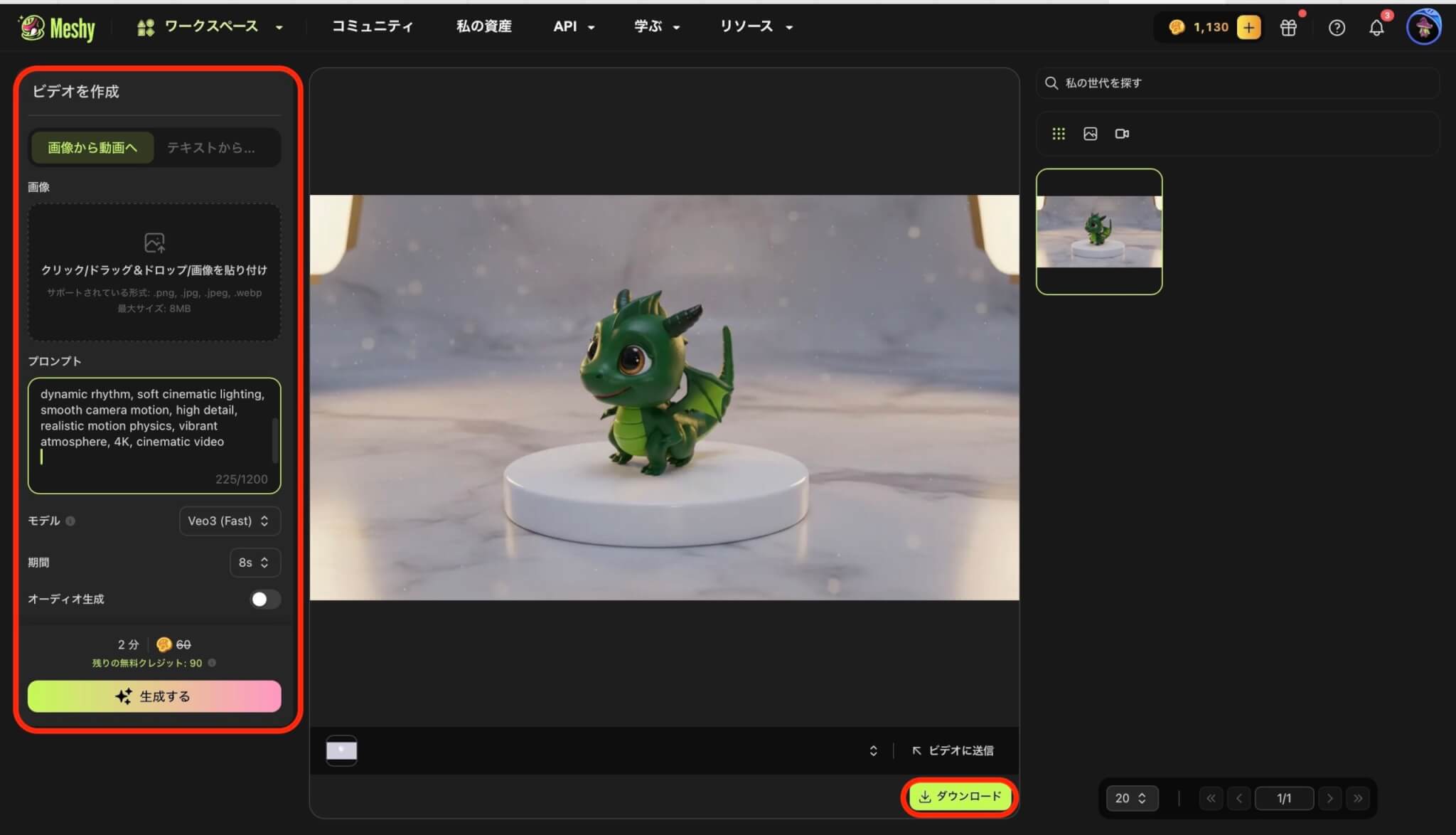Filter generations by image icon
This screenshot has width=1456, height=835.
click(x=1090, y=134)
